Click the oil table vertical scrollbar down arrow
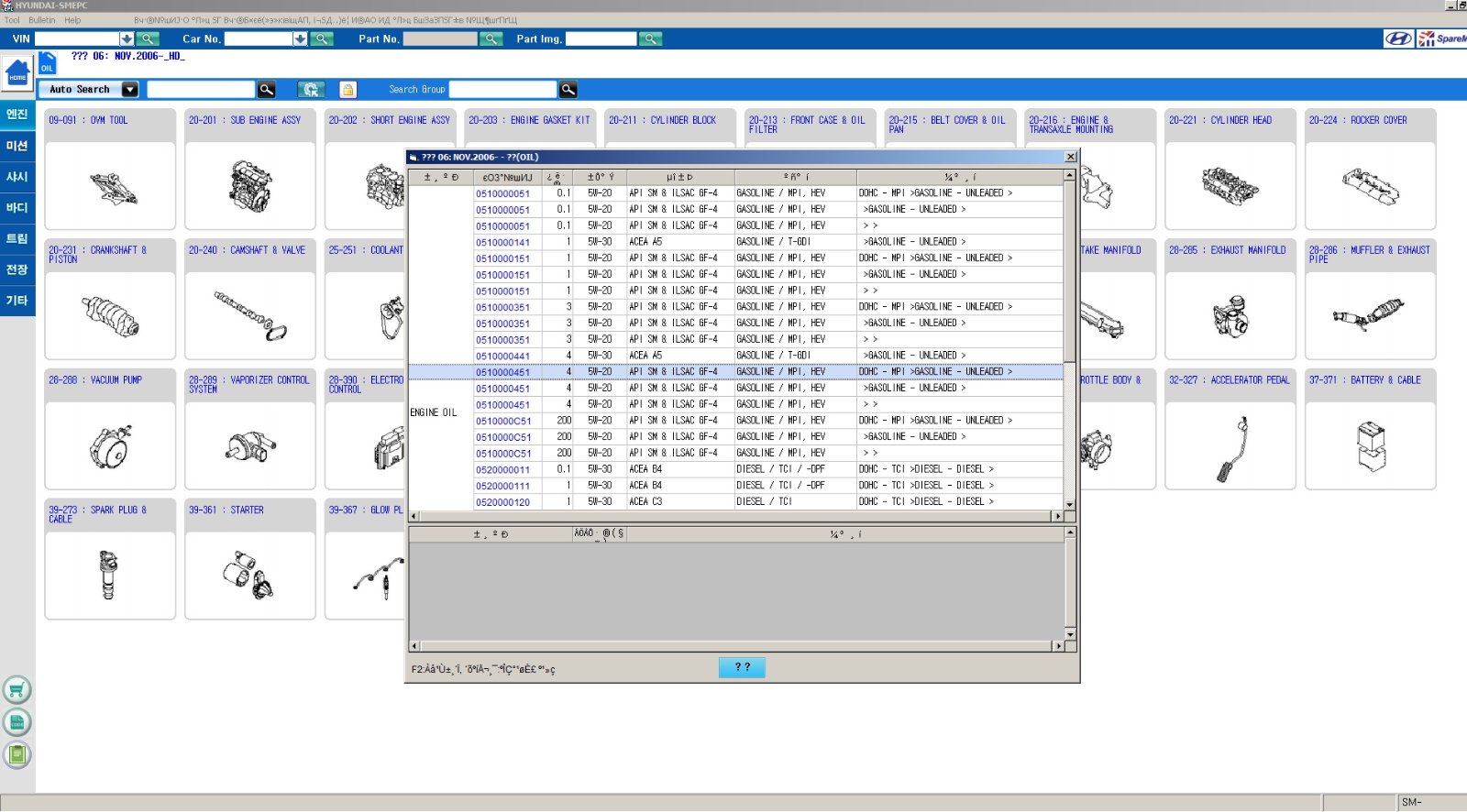 click(1069, 504)
